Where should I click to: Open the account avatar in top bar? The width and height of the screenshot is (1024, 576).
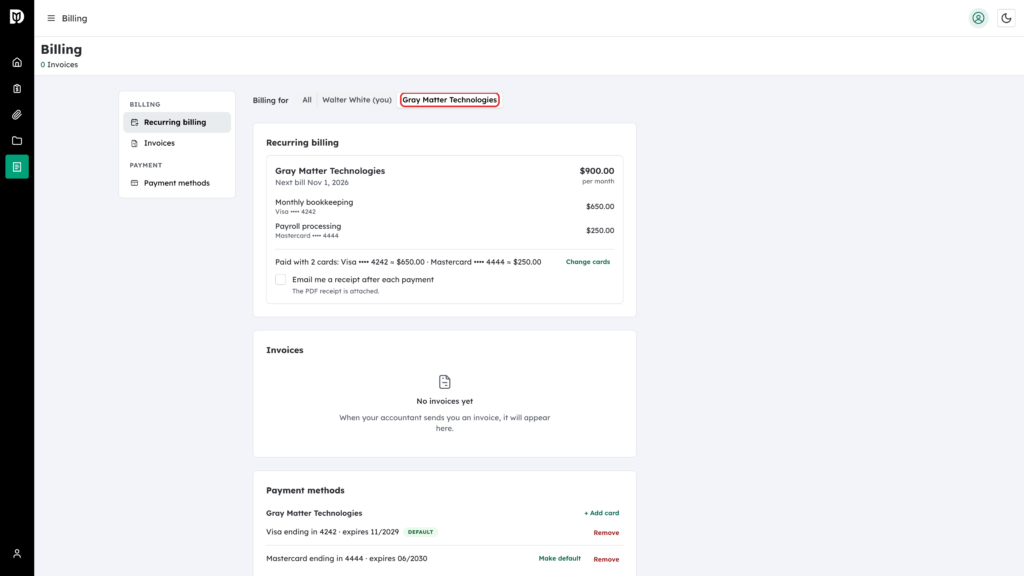(978, 18)
